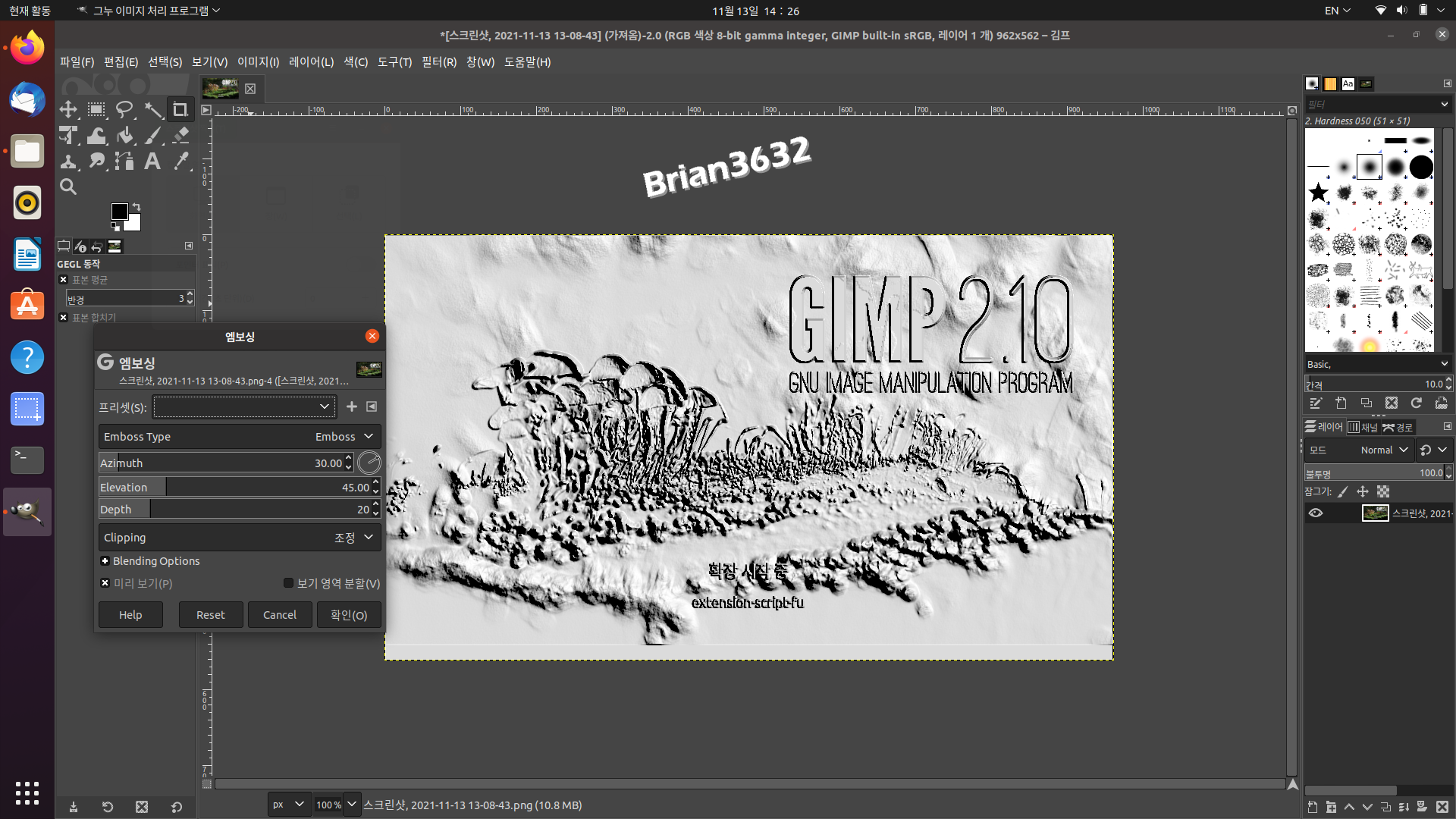Open the Clipping dropdown
This screenshot has width=1456, height=819.
pyautogui.click(x=240, y=538)
